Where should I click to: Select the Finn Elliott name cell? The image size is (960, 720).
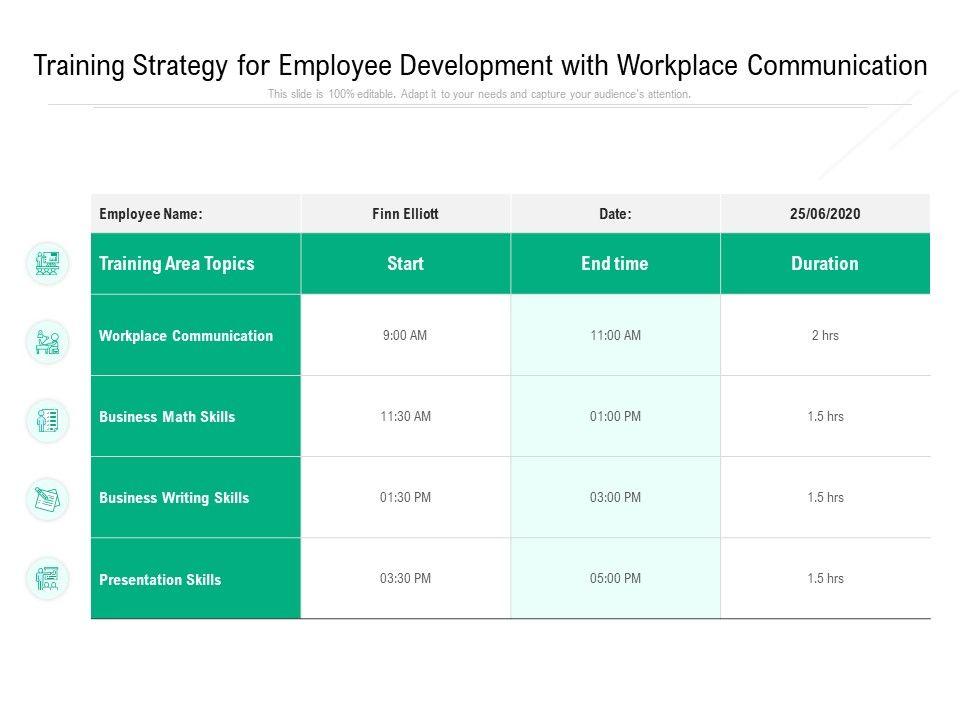(x=405, y=214)
